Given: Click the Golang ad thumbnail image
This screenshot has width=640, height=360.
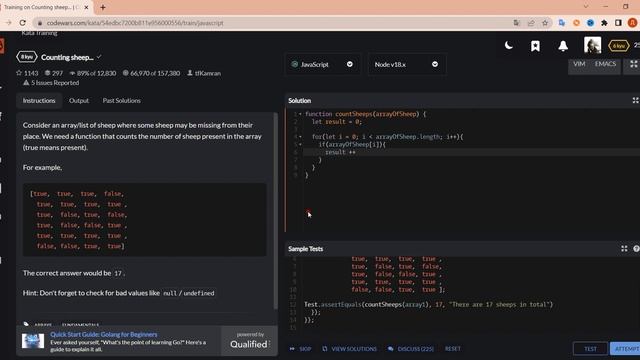Looking at the screenshot, I should tap(33, 341).
